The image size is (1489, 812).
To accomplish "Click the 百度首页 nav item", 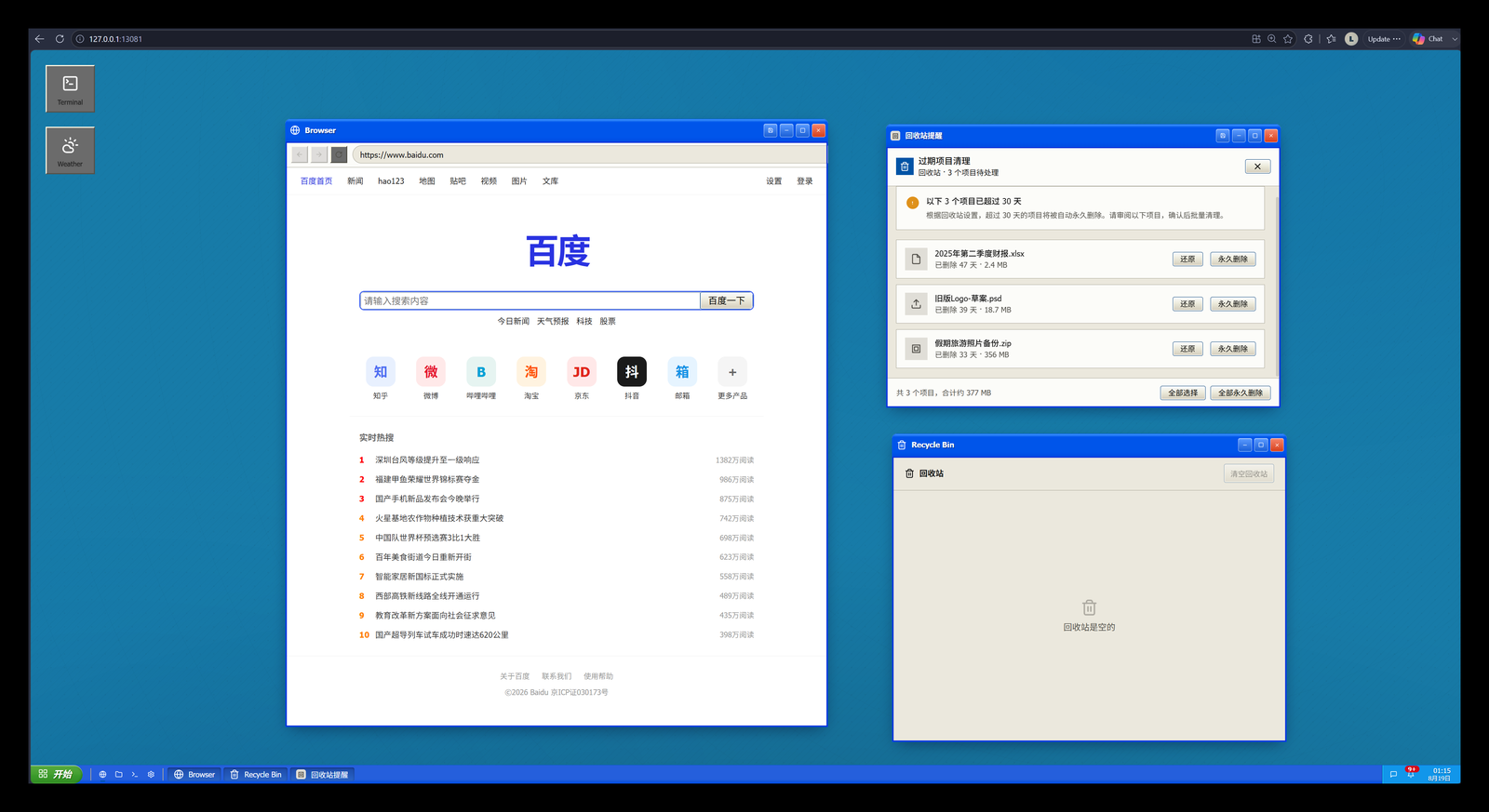I will click(x=316, y=181).
